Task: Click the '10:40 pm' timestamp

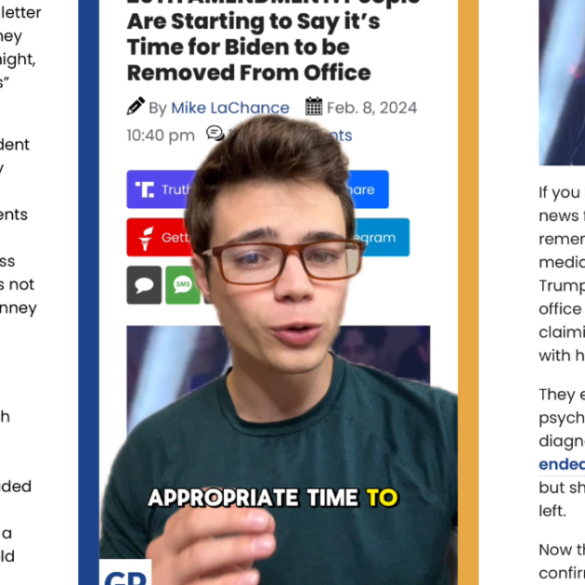Action: pos(161,135)
